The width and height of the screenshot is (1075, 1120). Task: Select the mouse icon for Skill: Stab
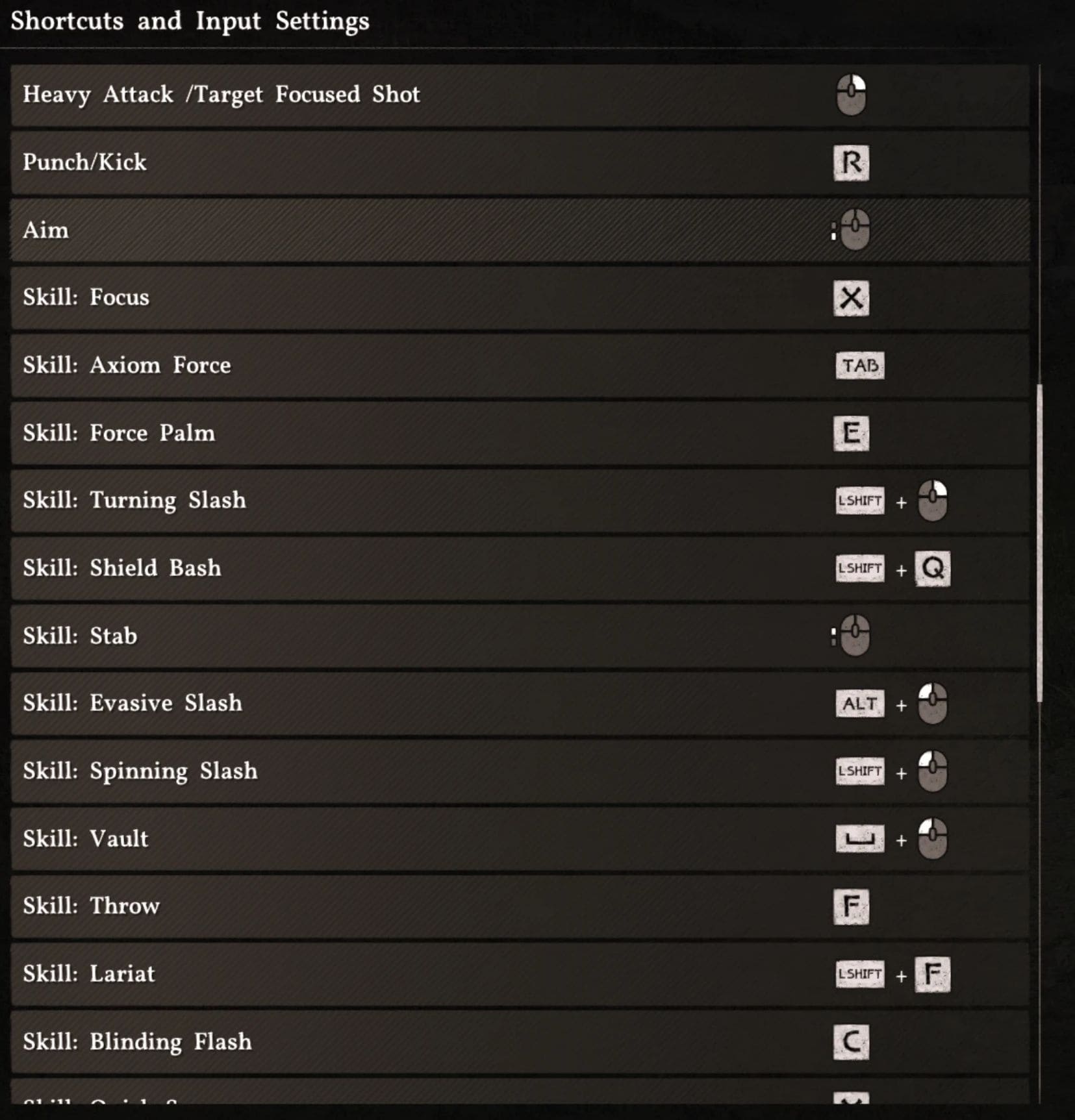(x=855, y=636)
